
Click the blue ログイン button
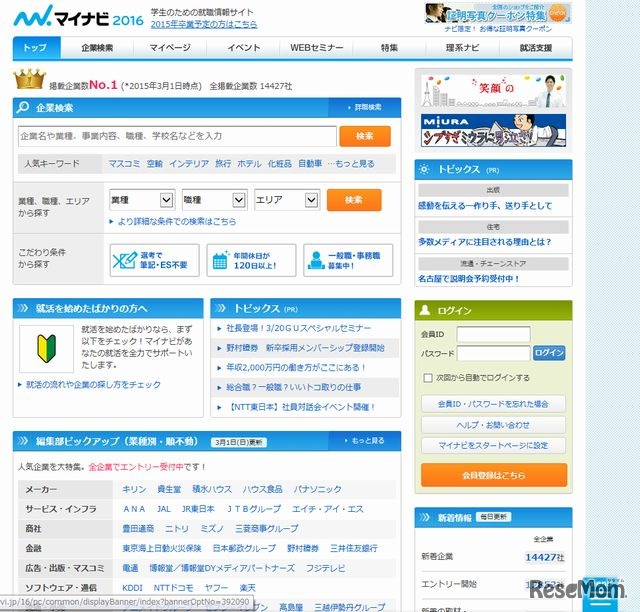point(549,353)
